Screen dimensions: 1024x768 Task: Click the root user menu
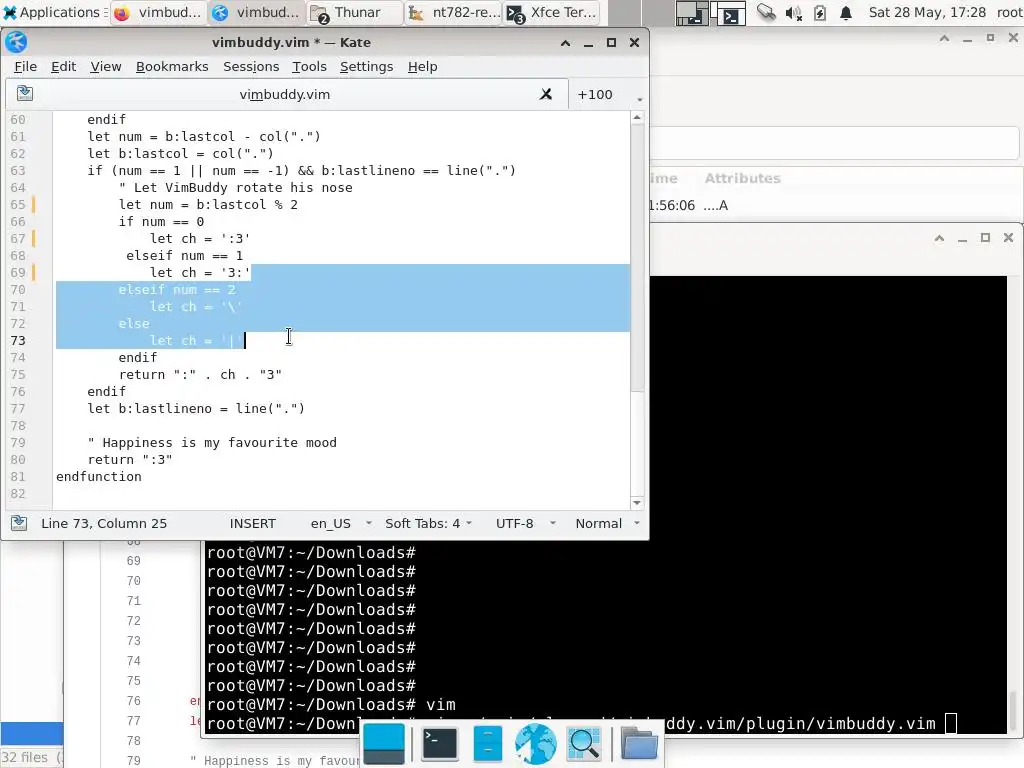[1009, 12]
